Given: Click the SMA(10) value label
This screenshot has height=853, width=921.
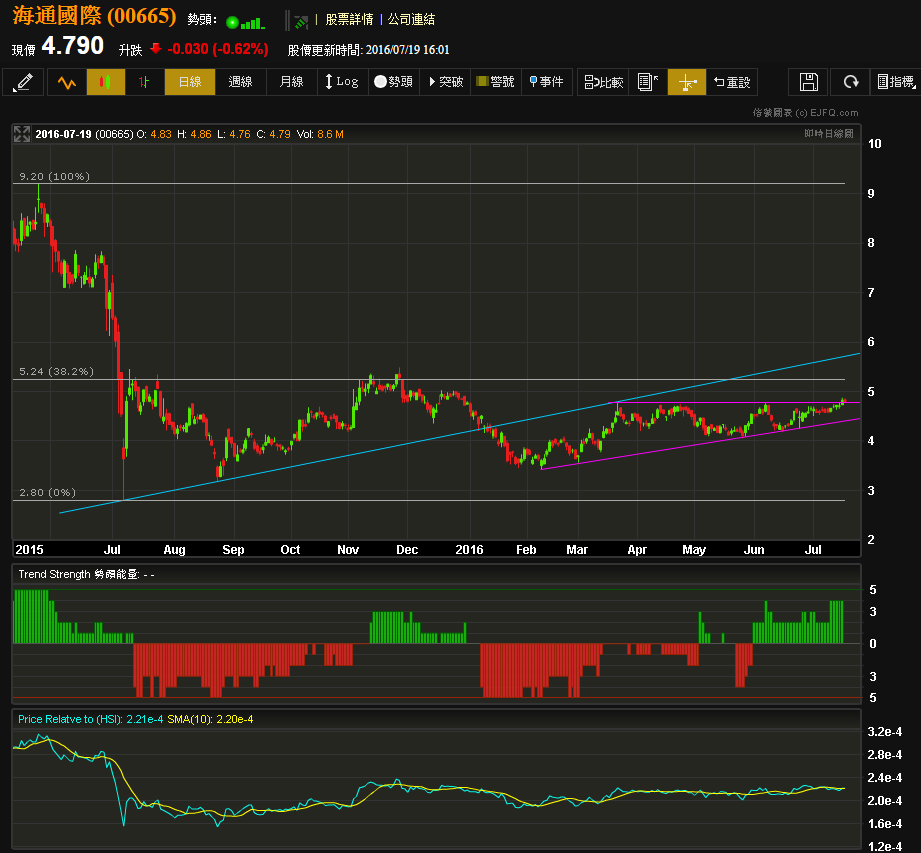Looking at the screenshot, I should coord(210,719).
